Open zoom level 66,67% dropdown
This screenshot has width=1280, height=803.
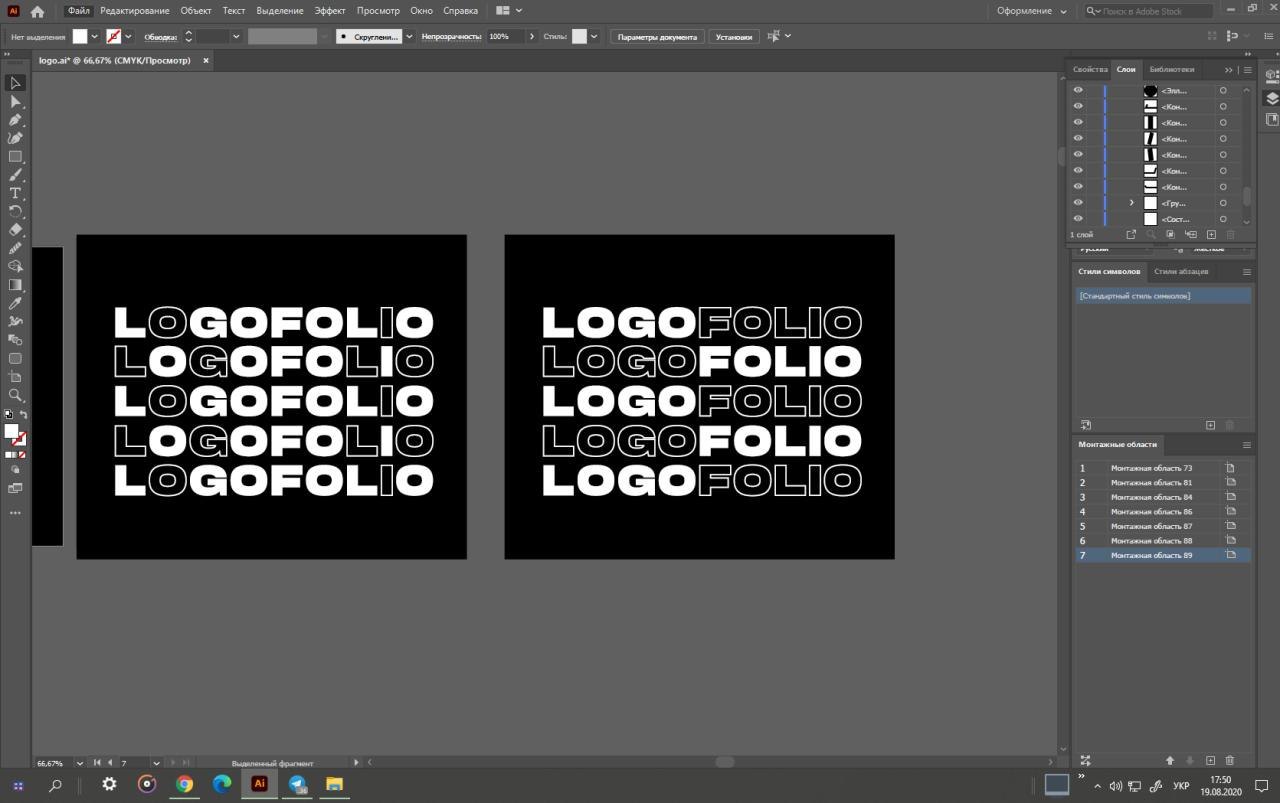coord(80,763)
